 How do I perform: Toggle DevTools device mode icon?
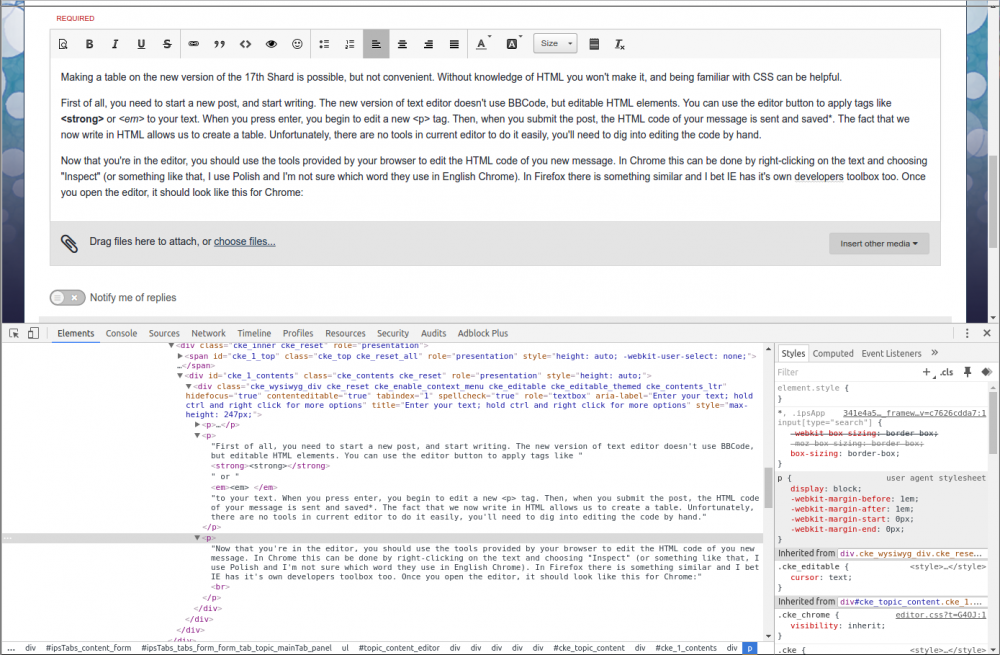point(33,333)
